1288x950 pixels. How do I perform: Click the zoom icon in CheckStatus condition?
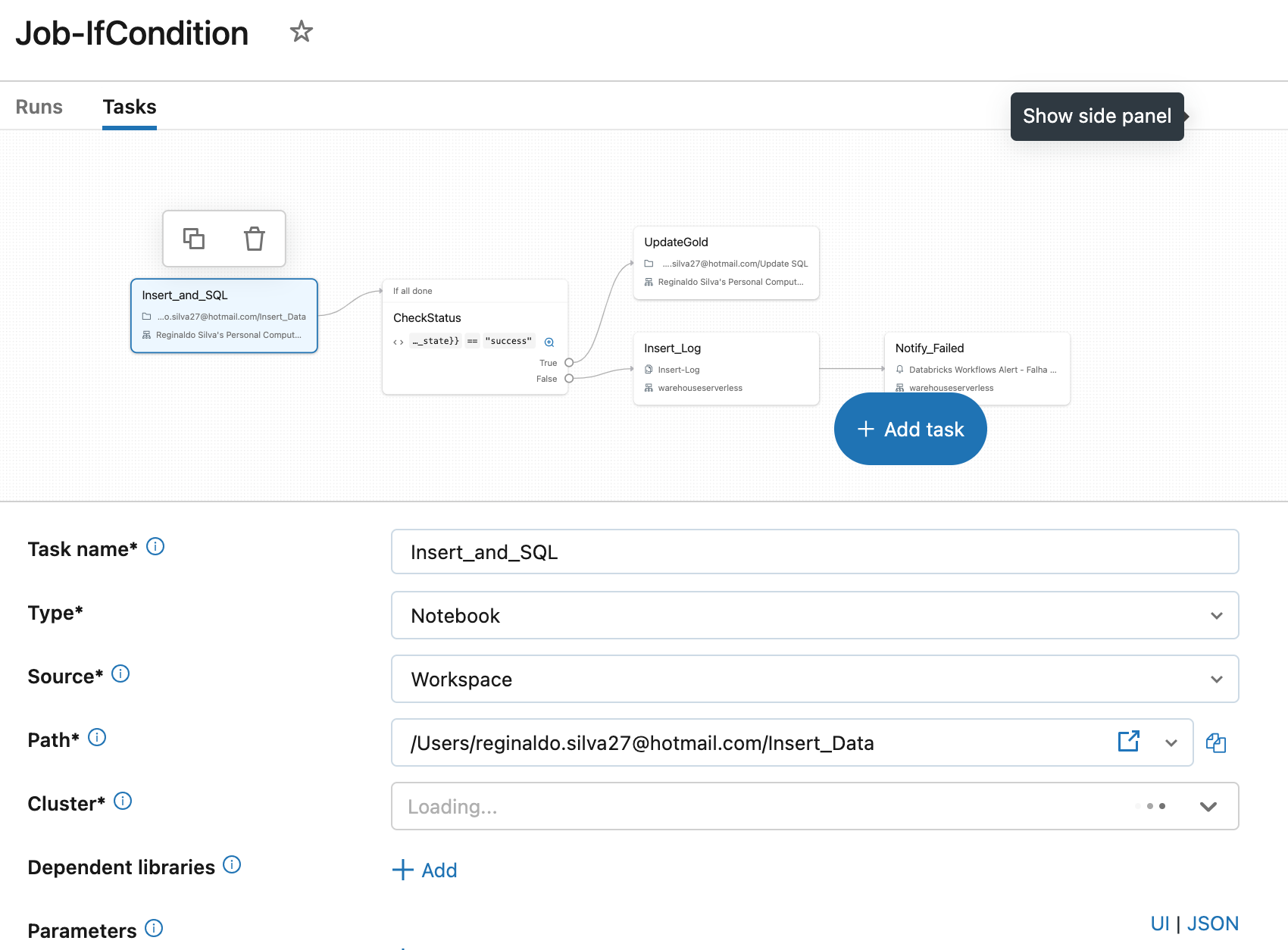click(549, 342)
